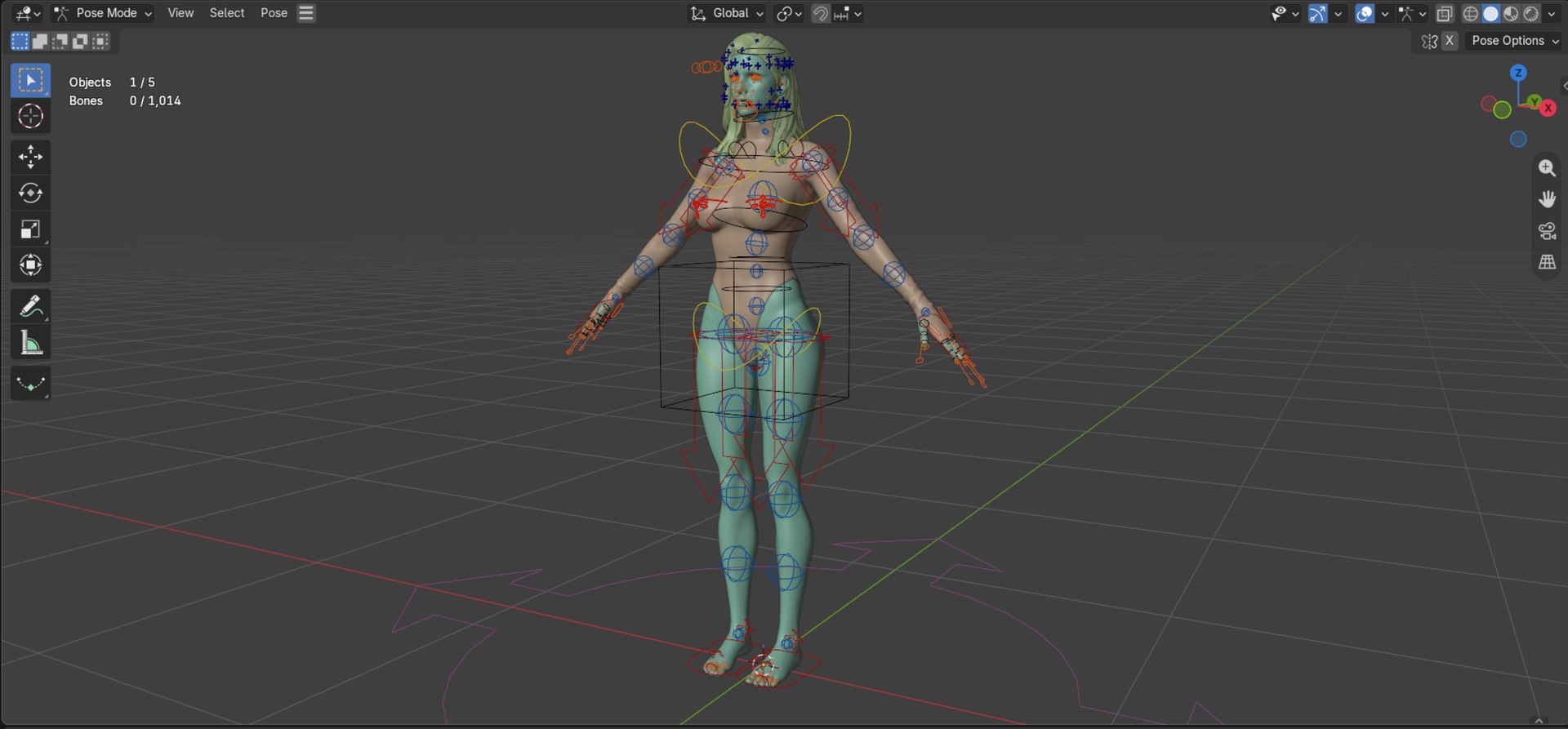
Task: Click the Objects 1 / 5 statistic
Action: point(112,82)
